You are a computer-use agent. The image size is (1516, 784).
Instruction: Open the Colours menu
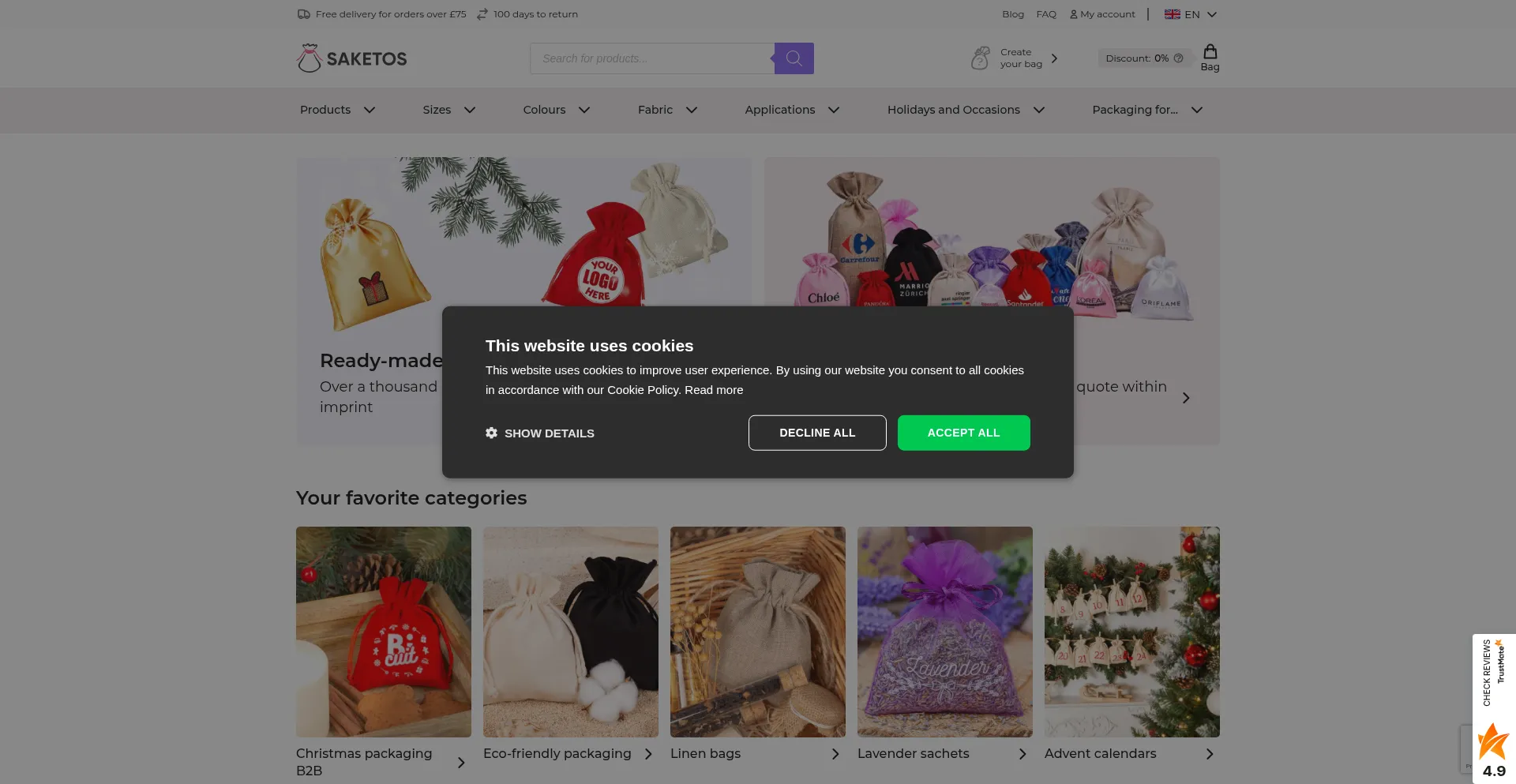pyautogui.click(x=544, y=110)
